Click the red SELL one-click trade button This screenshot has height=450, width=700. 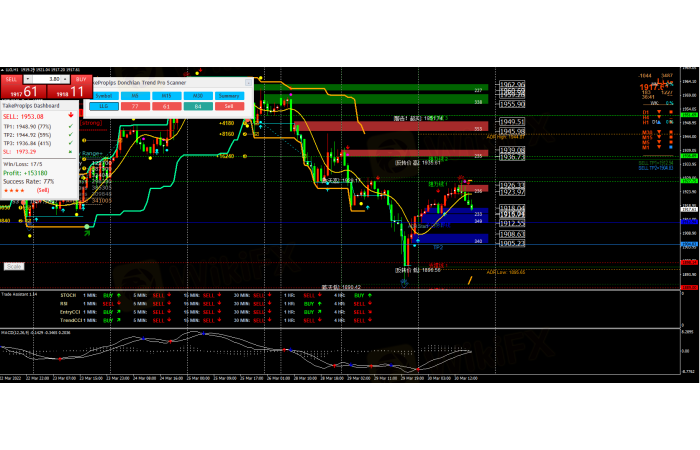point(12,78)
